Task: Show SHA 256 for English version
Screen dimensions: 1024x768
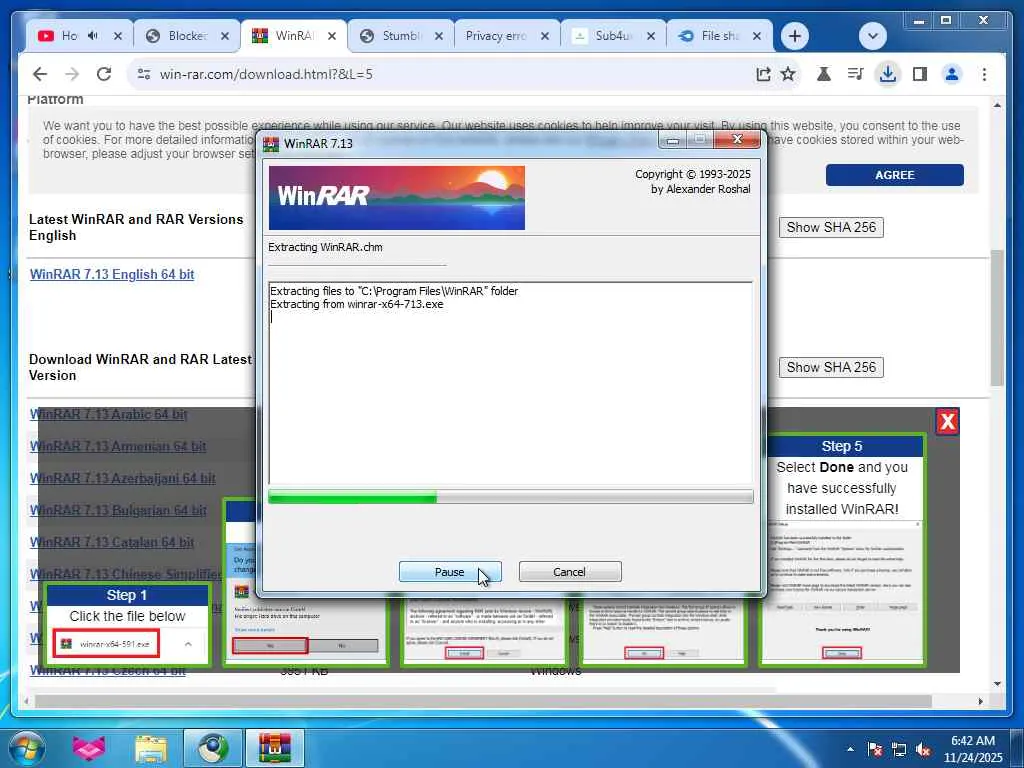Action: [831, 227]
